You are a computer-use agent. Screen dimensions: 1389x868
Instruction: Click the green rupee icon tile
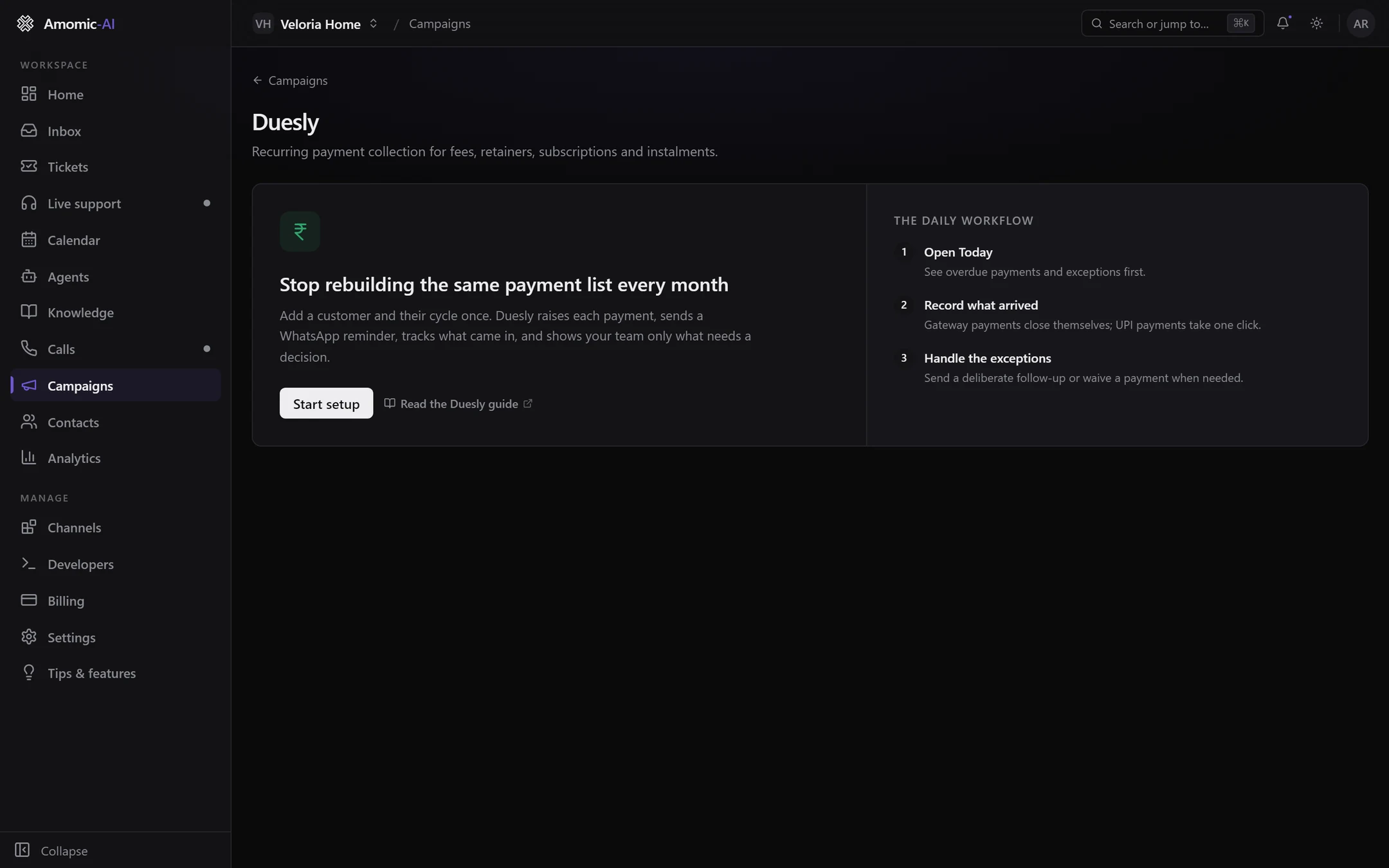(x=300, y=231)
